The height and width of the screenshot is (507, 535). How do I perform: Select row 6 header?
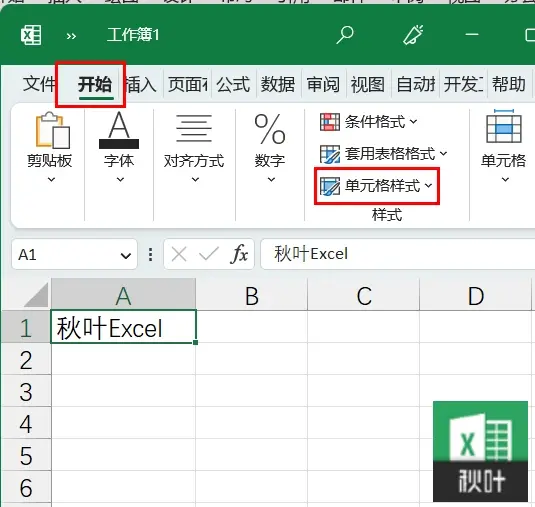pyautogui.click(x=26, y=488)
